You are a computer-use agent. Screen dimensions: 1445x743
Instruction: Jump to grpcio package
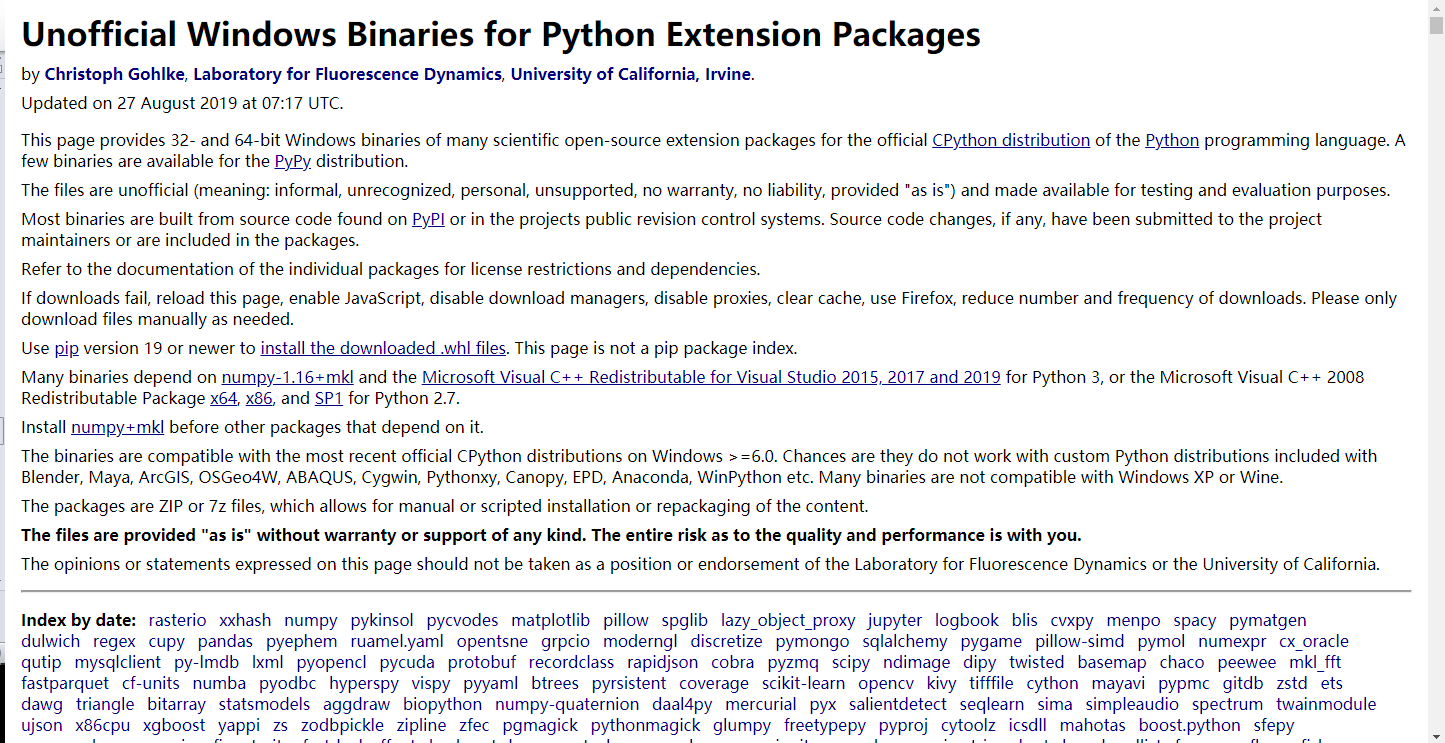point(566,641)
